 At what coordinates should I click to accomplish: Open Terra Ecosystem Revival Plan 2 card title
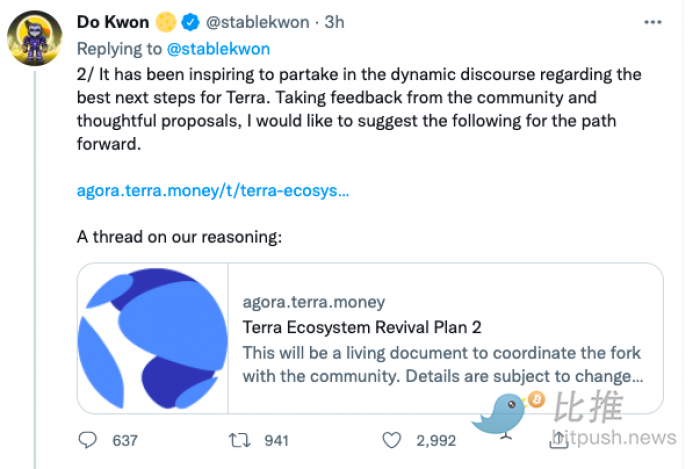362,328
